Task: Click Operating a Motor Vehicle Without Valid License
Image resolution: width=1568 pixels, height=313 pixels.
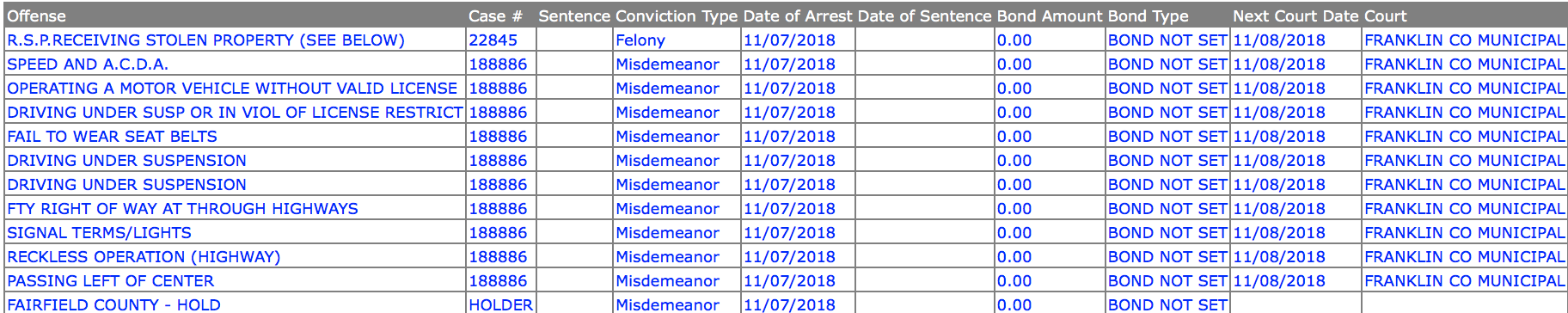Action: pos(232,89)
